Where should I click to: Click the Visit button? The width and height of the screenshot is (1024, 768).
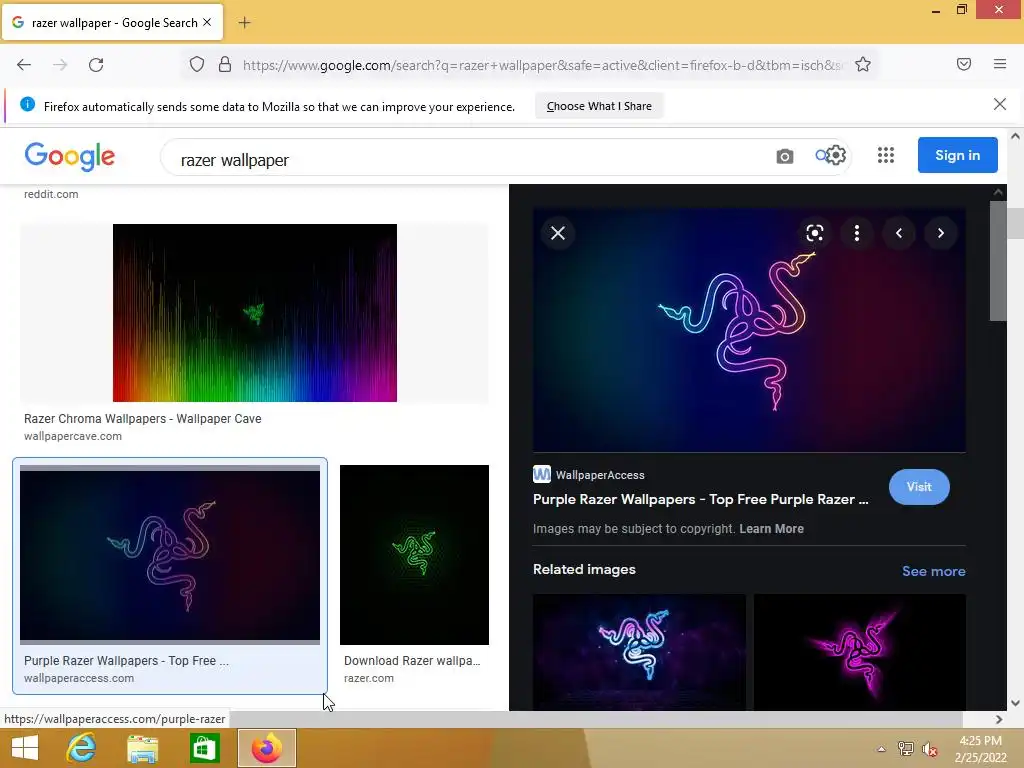(x=919, y=487)
